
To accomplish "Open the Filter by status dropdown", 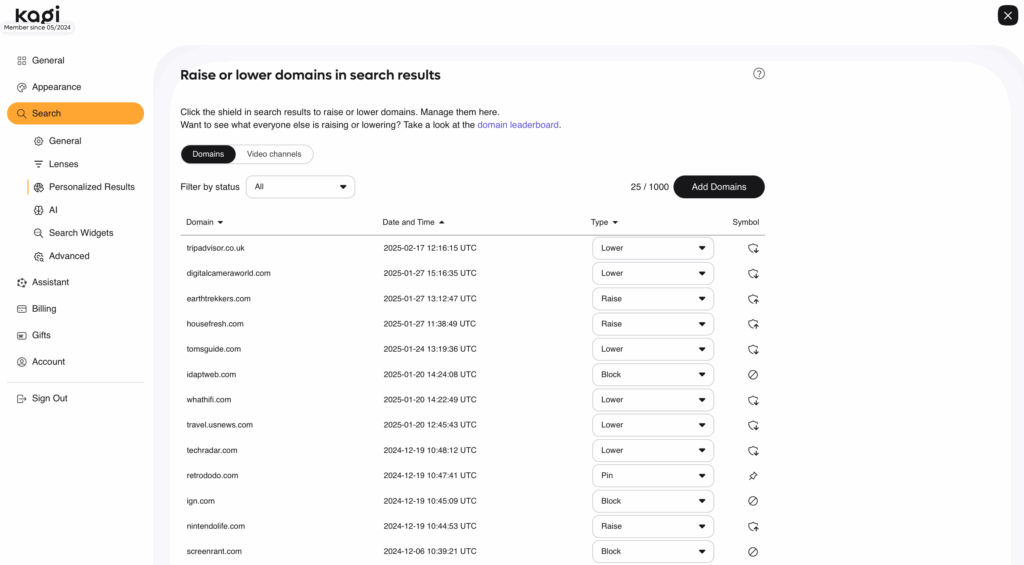I will click(x=300, y=187).
